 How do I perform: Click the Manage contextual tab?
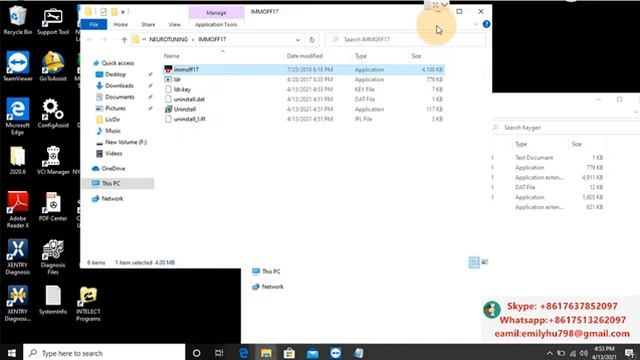pyautogui.click(x=216, y=13)
